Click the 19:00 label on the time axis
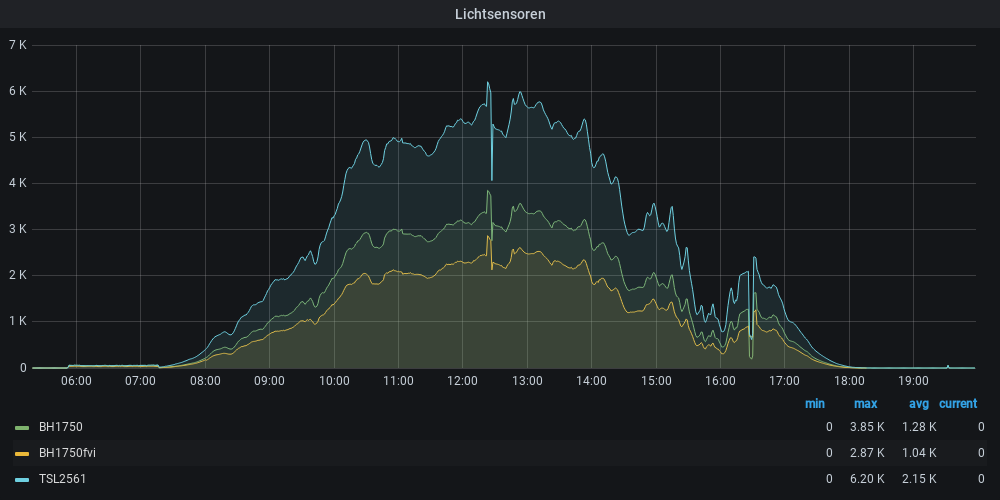This screenshot has width=1000, height=500. (913, 381)
